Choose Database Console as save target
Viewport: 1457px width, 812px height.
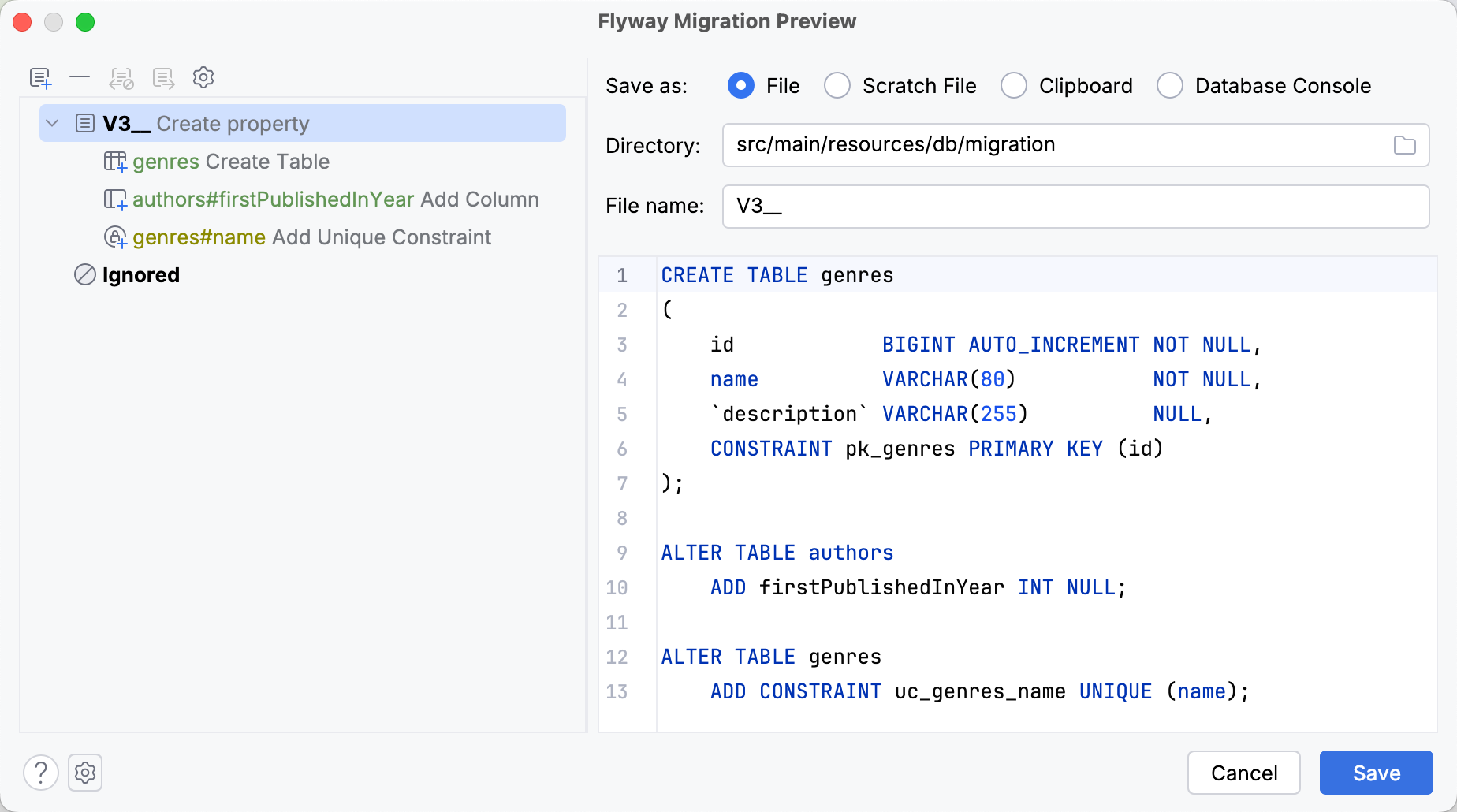(1170, 85)
